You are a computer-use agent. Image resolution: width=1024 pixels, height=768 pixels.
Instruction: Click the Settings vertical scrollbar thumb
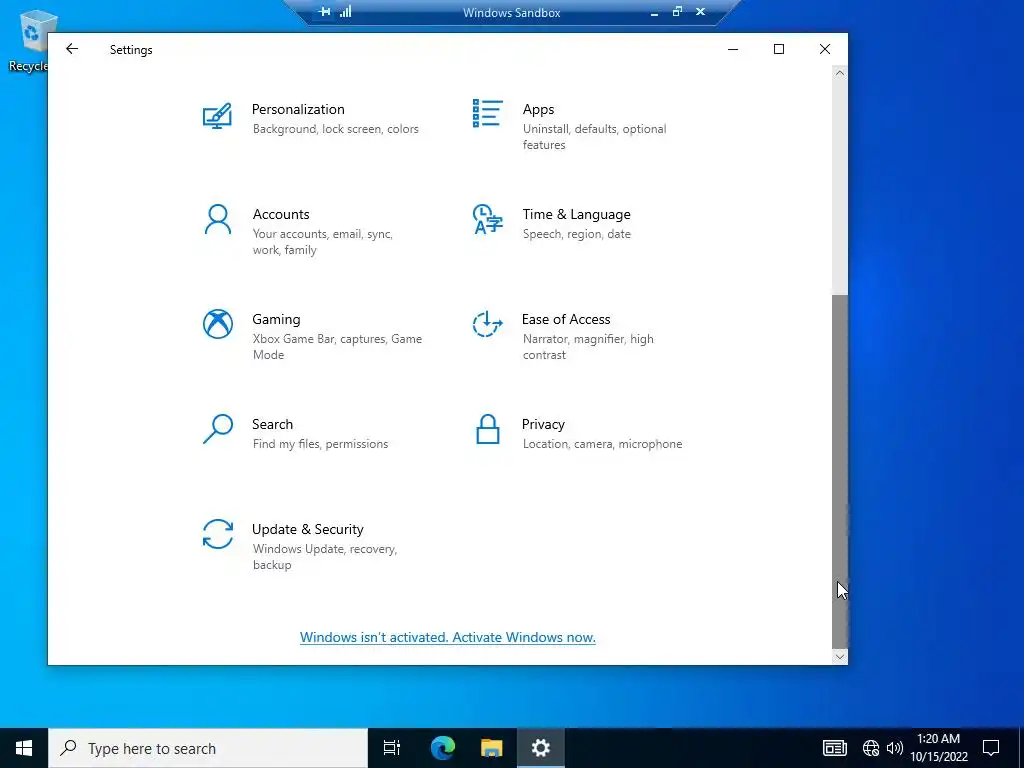[x=840, y=470]
